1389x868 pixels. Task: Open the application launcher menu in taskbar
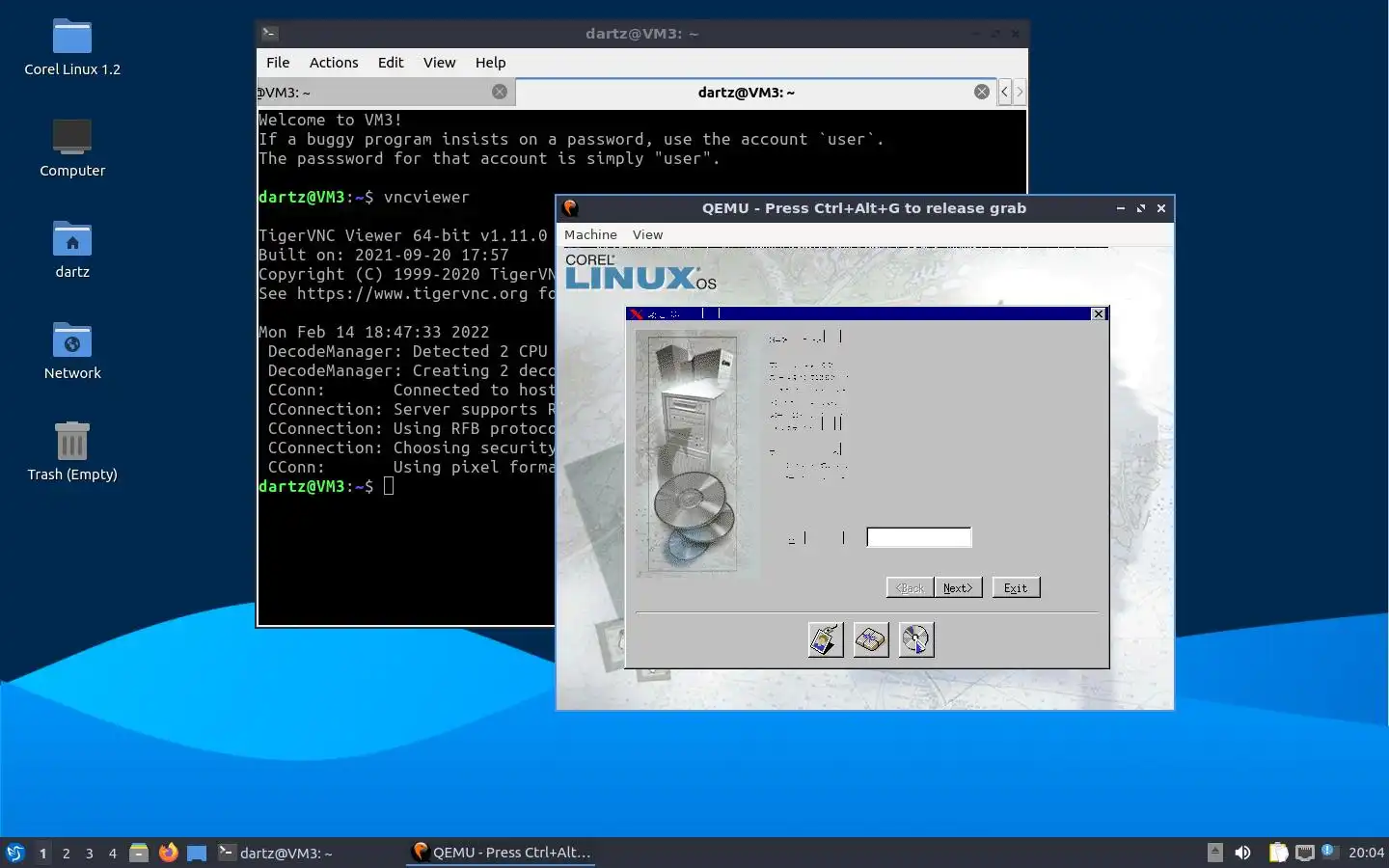tap(14, 853)
